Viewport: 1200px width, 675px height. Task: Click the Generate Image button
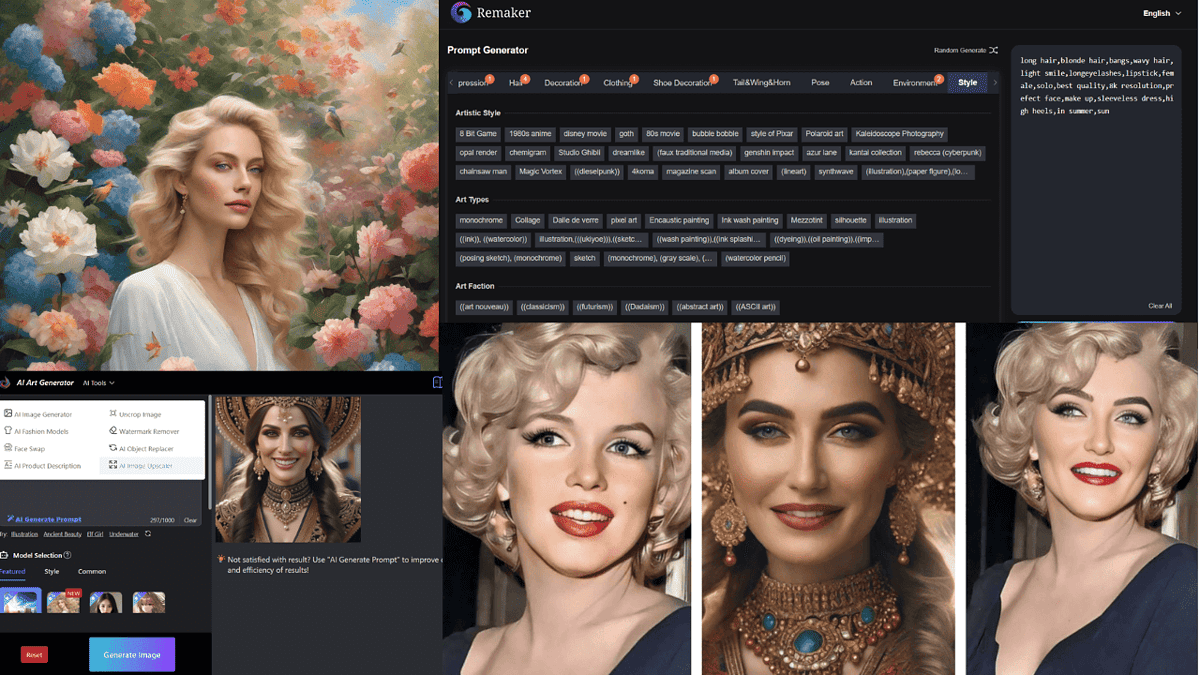click(131, 654)
